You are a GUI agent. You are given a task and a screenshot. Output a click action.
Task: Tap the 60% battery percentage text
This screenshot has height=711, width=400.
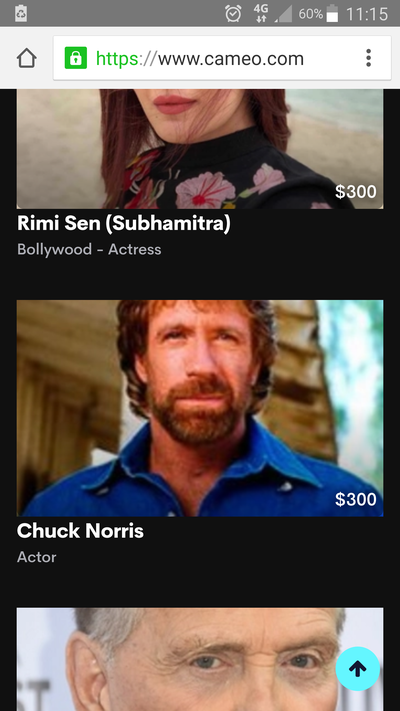point(311,14)
